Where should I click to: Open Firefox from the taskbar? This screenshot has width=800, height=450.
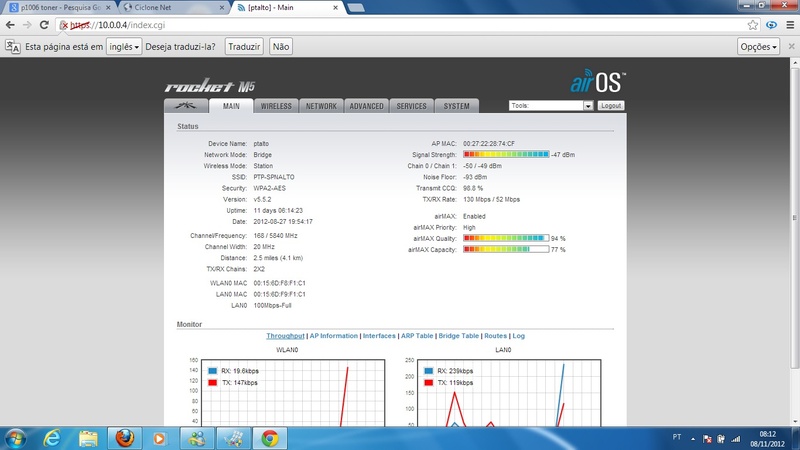tap(124, 438)
